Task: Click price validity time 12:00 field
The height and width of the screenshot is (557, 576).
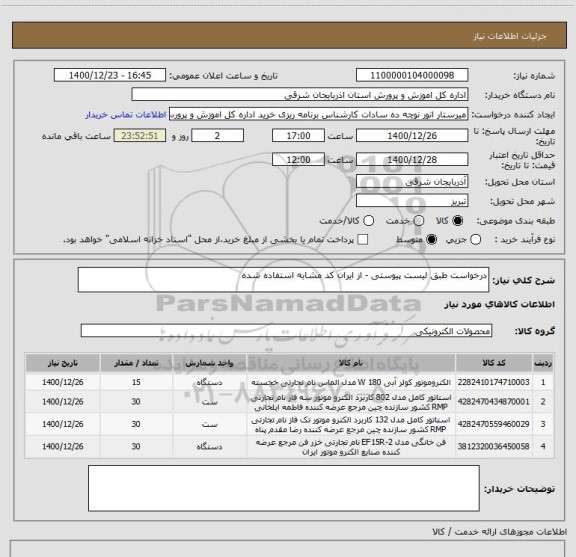Action: point(298,159)
